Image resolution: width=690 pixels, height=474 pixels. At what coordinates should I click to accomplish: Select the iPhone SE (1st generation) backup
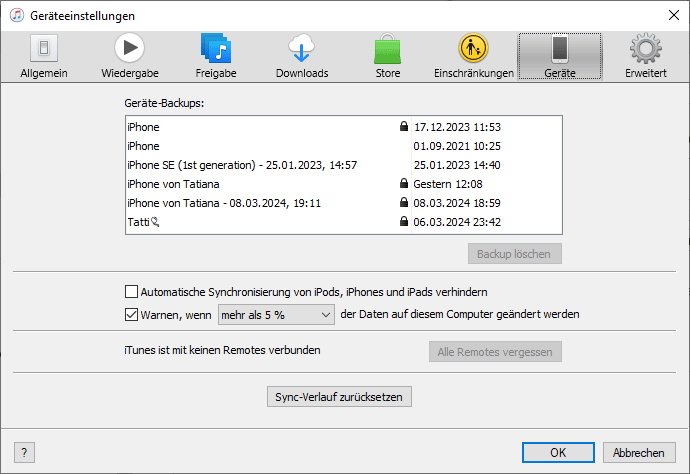tap(344, 165)
